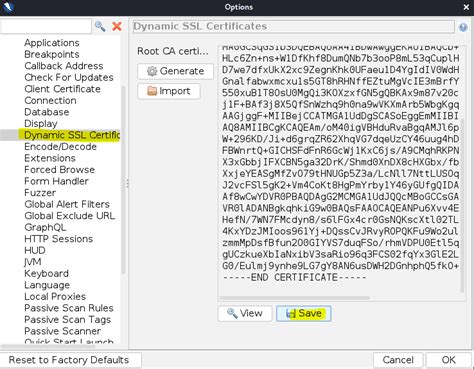Image resolution: width=474 pixels, height=369 pixels.
Task: Select HUD option
Action: (35, 250)
